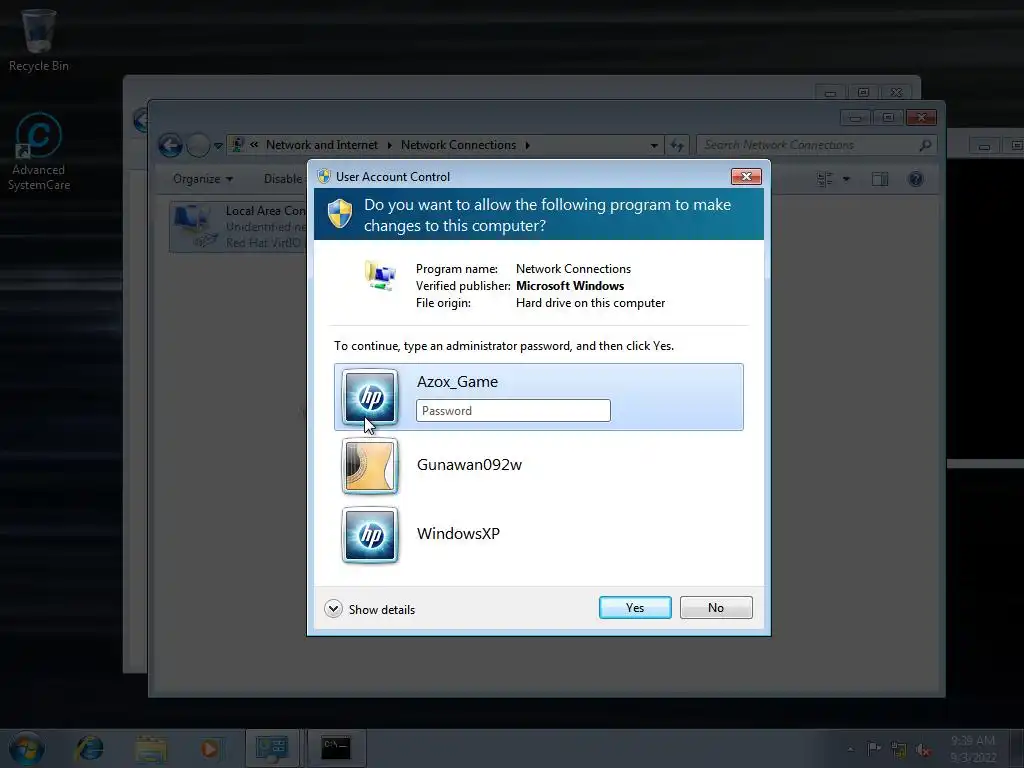Launch Windows Media Player from taskbar
The image size is (1024, 768).
210,748
